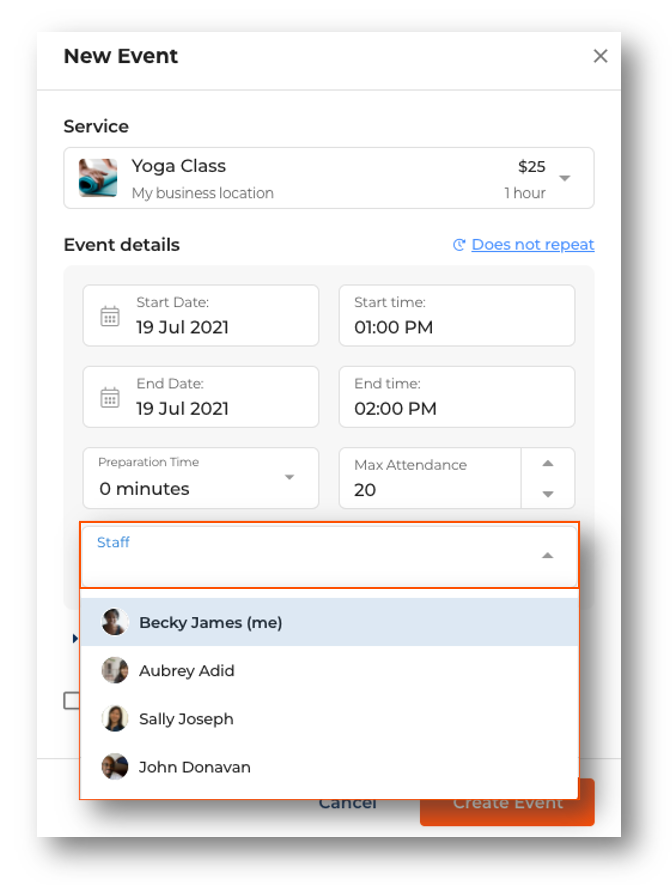Click Aubrey Adid avatar picture
Image resolution: width=672 pixels, height=885 pixels.
(115, 670)
